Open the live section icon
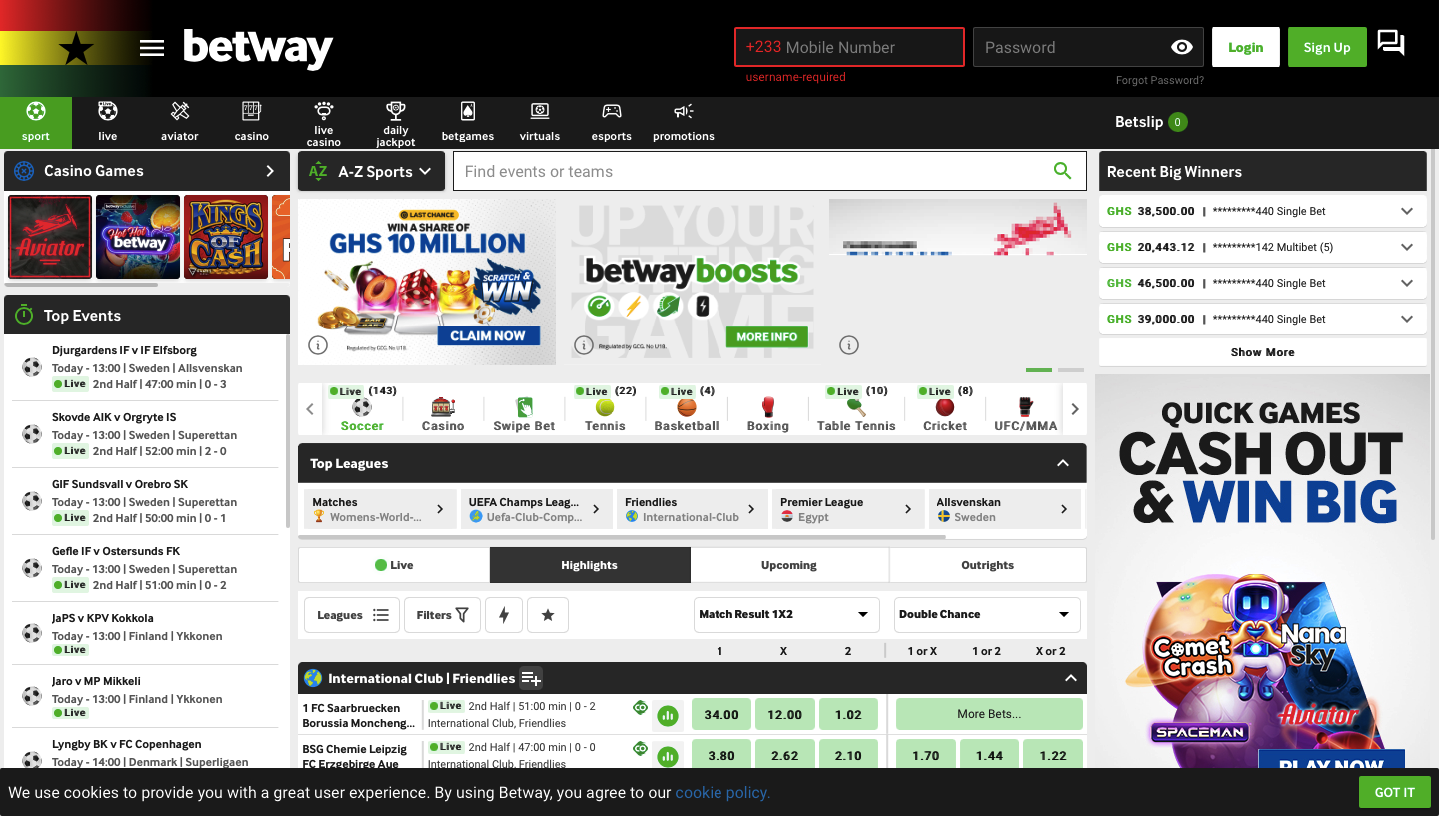Screen dimensions: 1439x816 pos(108,111)
